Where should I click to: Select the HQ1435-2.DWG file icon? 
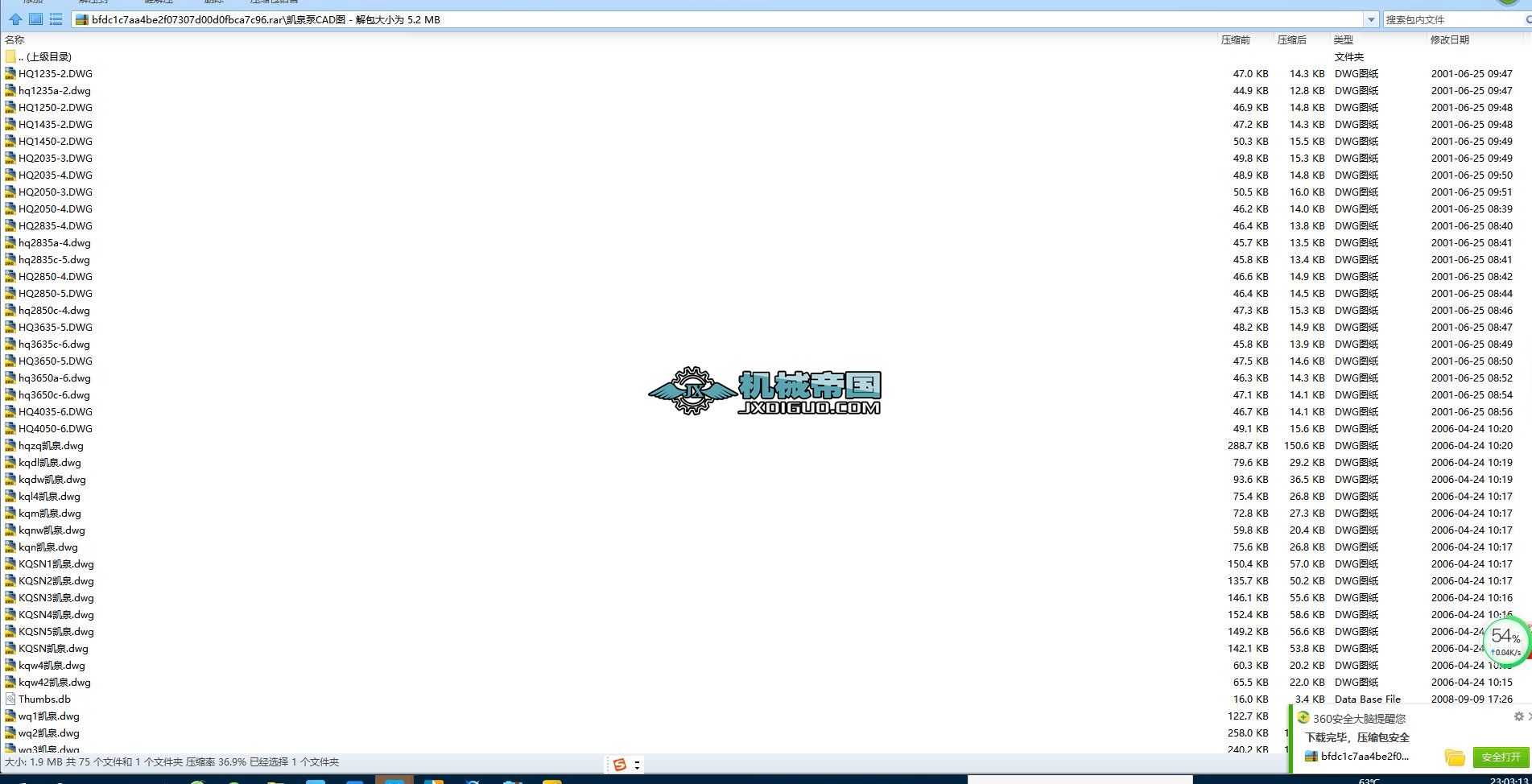[10, 124]
